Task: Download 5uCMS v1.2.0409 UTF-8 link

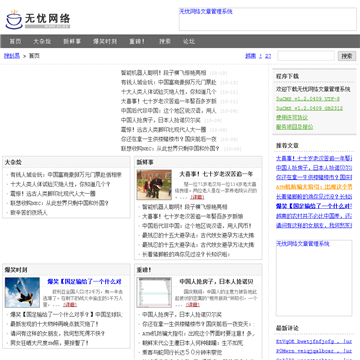Action: [x=308, y=99]
